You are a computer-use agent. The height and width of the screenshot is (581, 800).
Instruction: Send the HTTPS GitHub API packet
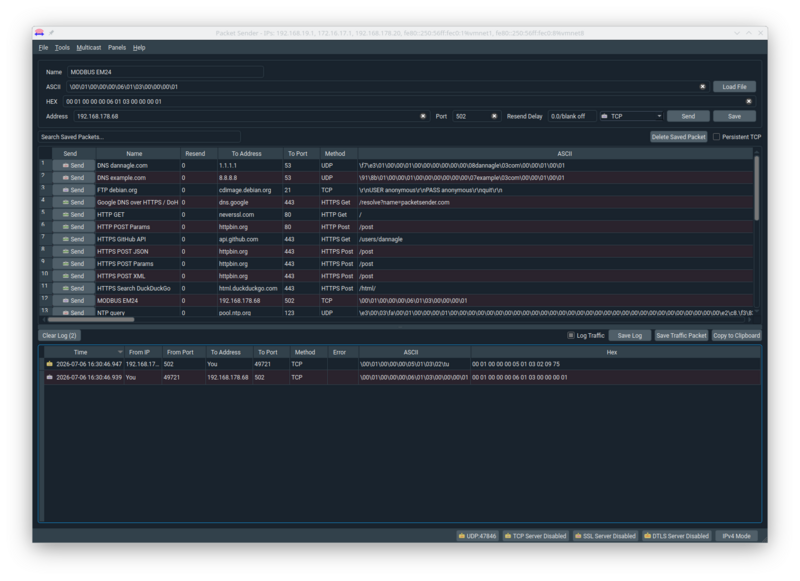(x=73, y=239)
